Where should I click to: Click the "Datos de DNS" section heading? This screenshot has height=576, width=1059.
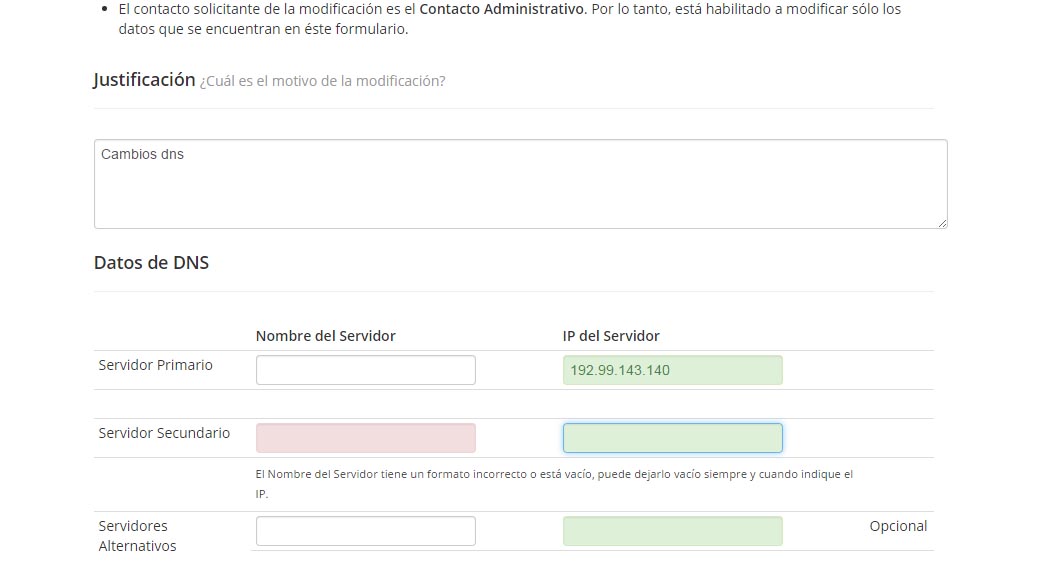tap(151, 263)
